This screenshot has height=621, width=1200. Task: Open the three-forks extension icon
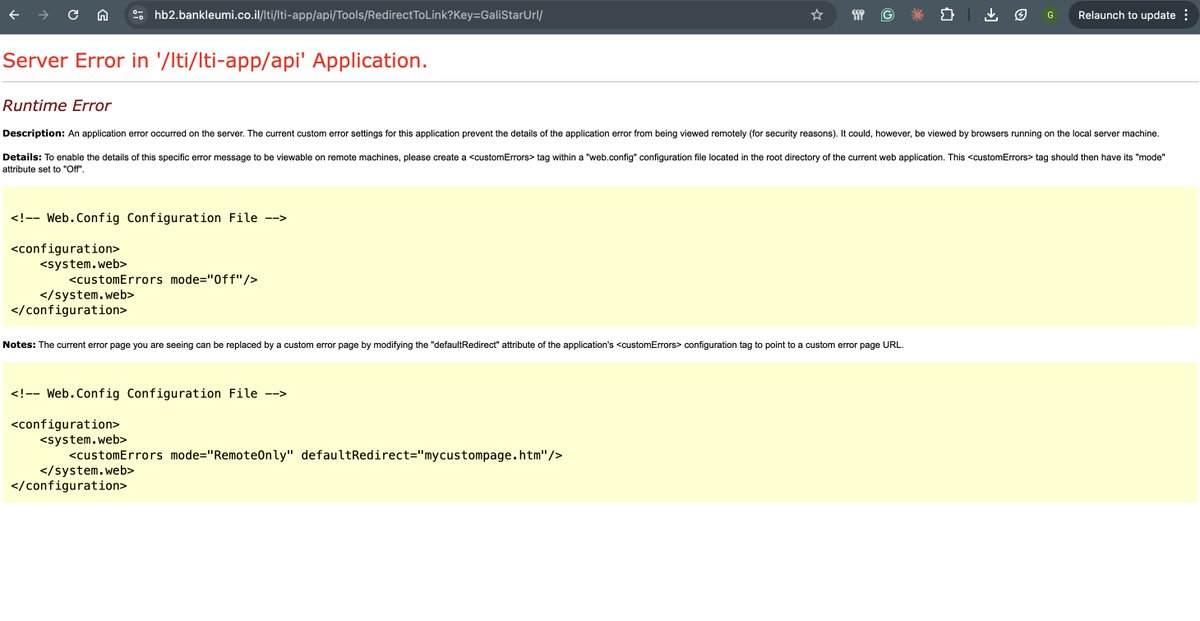pyautogui.click(x=858, y=15)
